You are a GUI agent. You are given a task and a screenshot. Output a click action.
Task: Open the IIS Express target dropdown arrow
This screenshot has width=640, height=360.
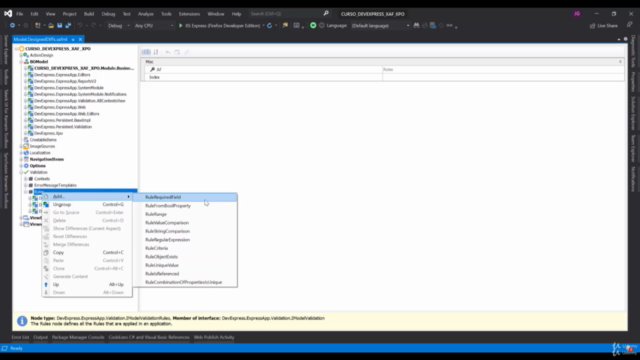(264, 26)
